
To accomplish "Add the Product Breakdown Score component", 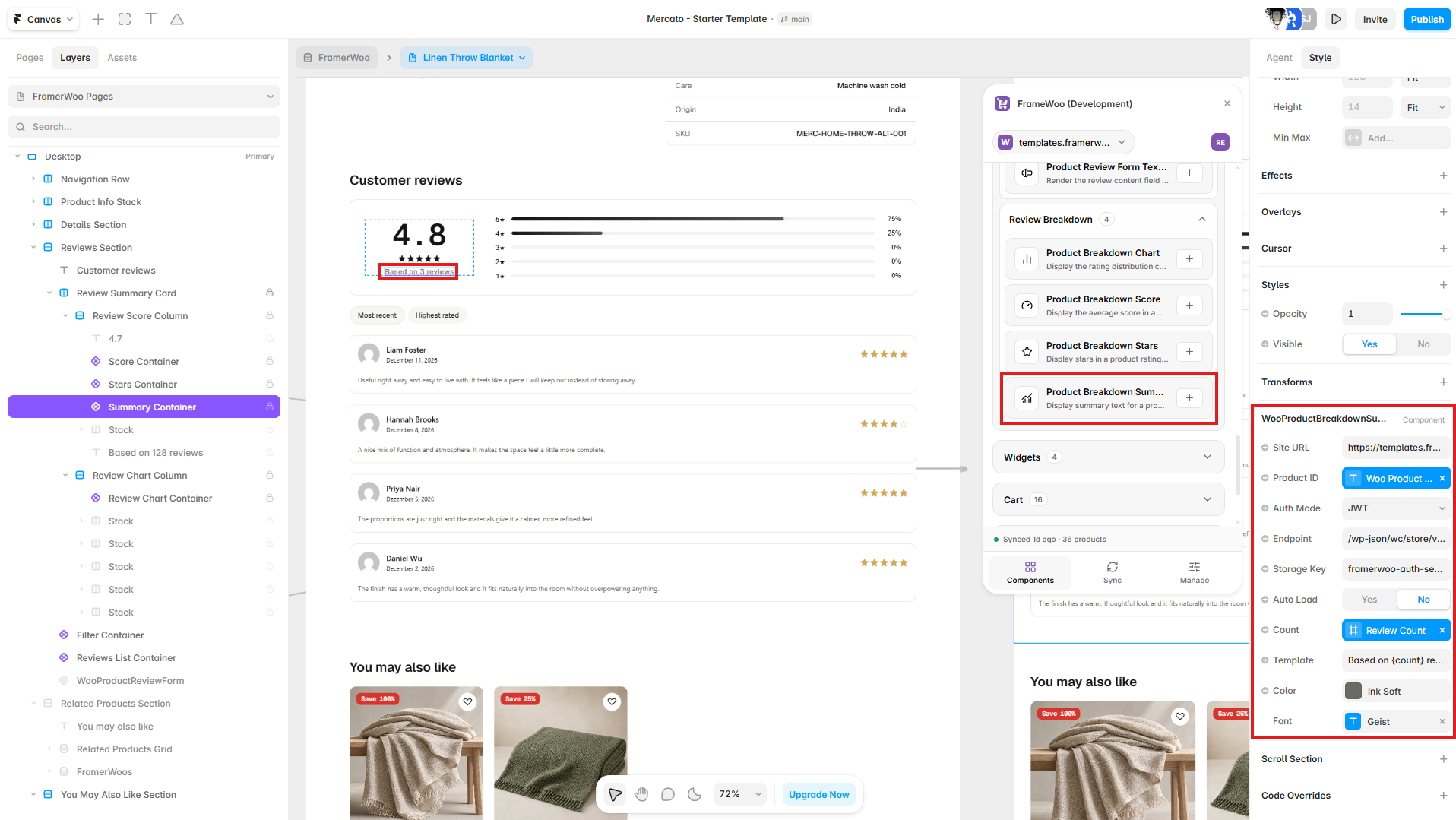I will coord(1189,306).
